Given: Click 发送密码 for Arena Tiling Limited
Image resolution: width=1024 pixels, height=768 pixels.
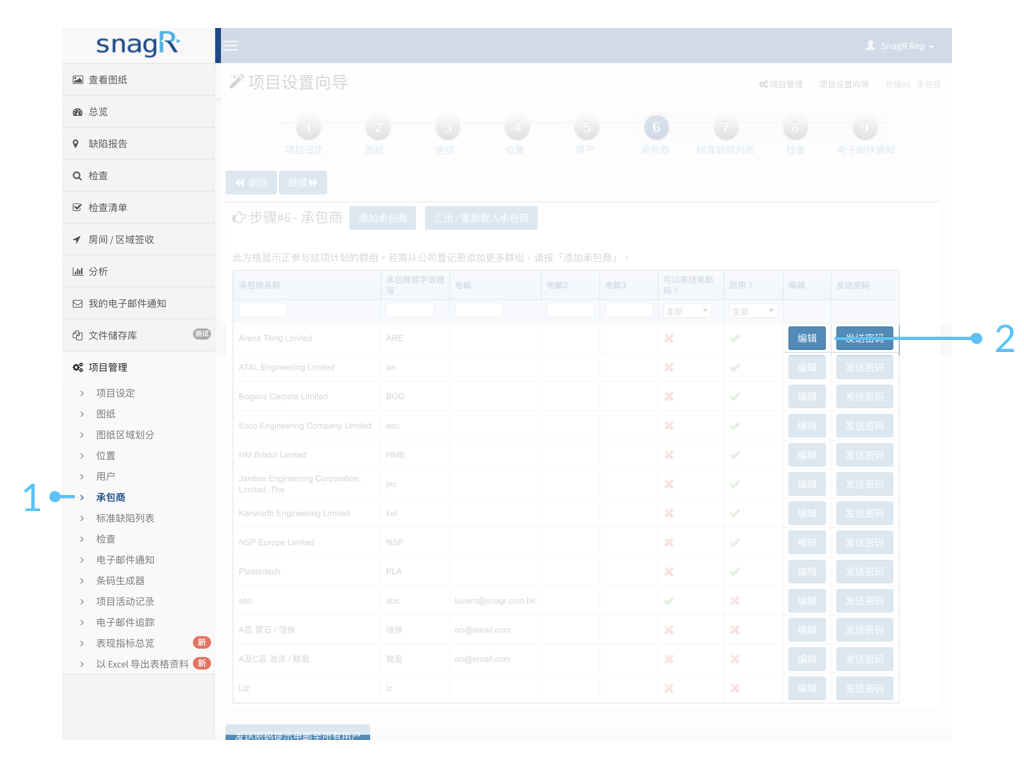Looking at the screenshot, I should point(865,338).
